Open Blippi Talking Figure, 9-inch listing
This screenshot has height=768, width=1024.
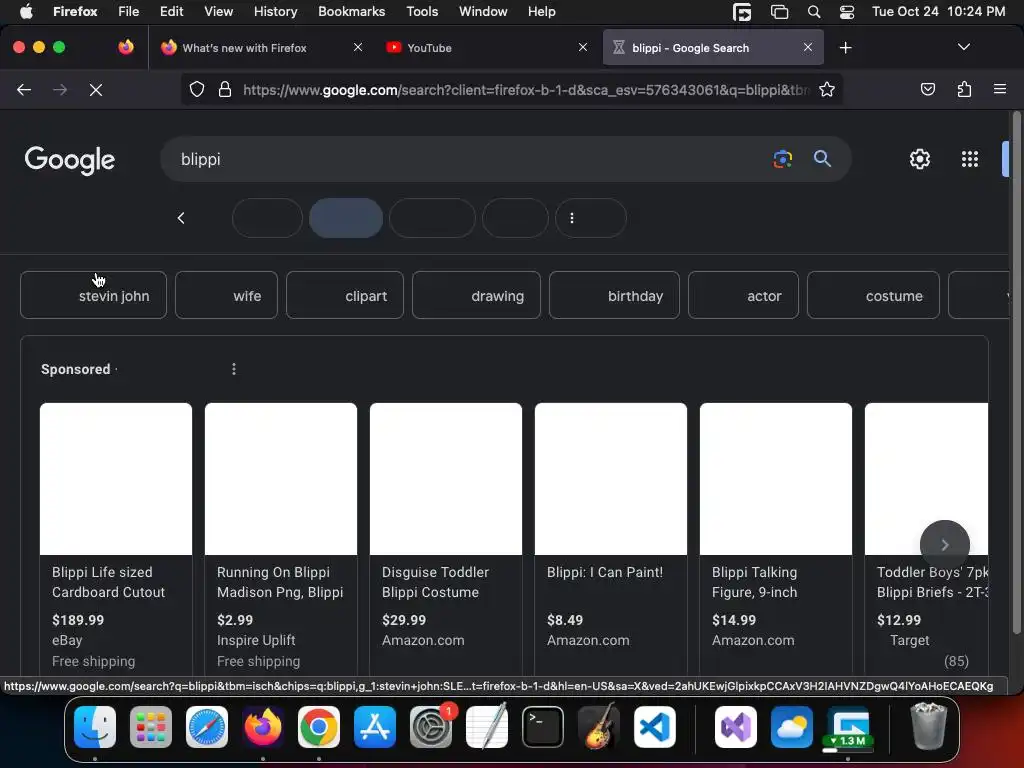pyautogui.click(x=754, y=582)
